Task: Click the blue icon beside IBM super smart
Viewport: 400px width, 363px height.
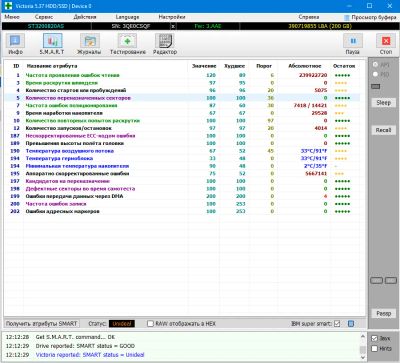Action: 351,324
